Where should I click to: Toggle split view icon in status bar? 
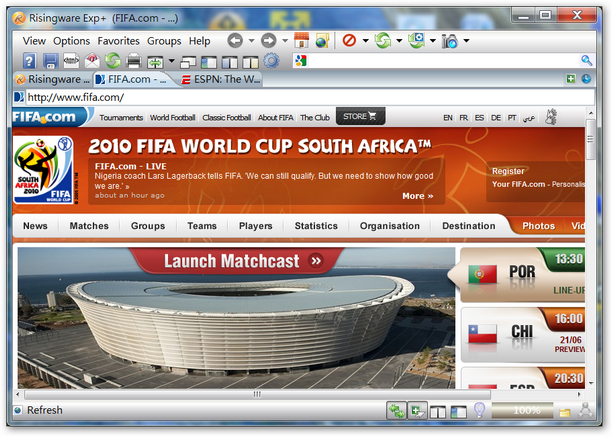(438, 411)
